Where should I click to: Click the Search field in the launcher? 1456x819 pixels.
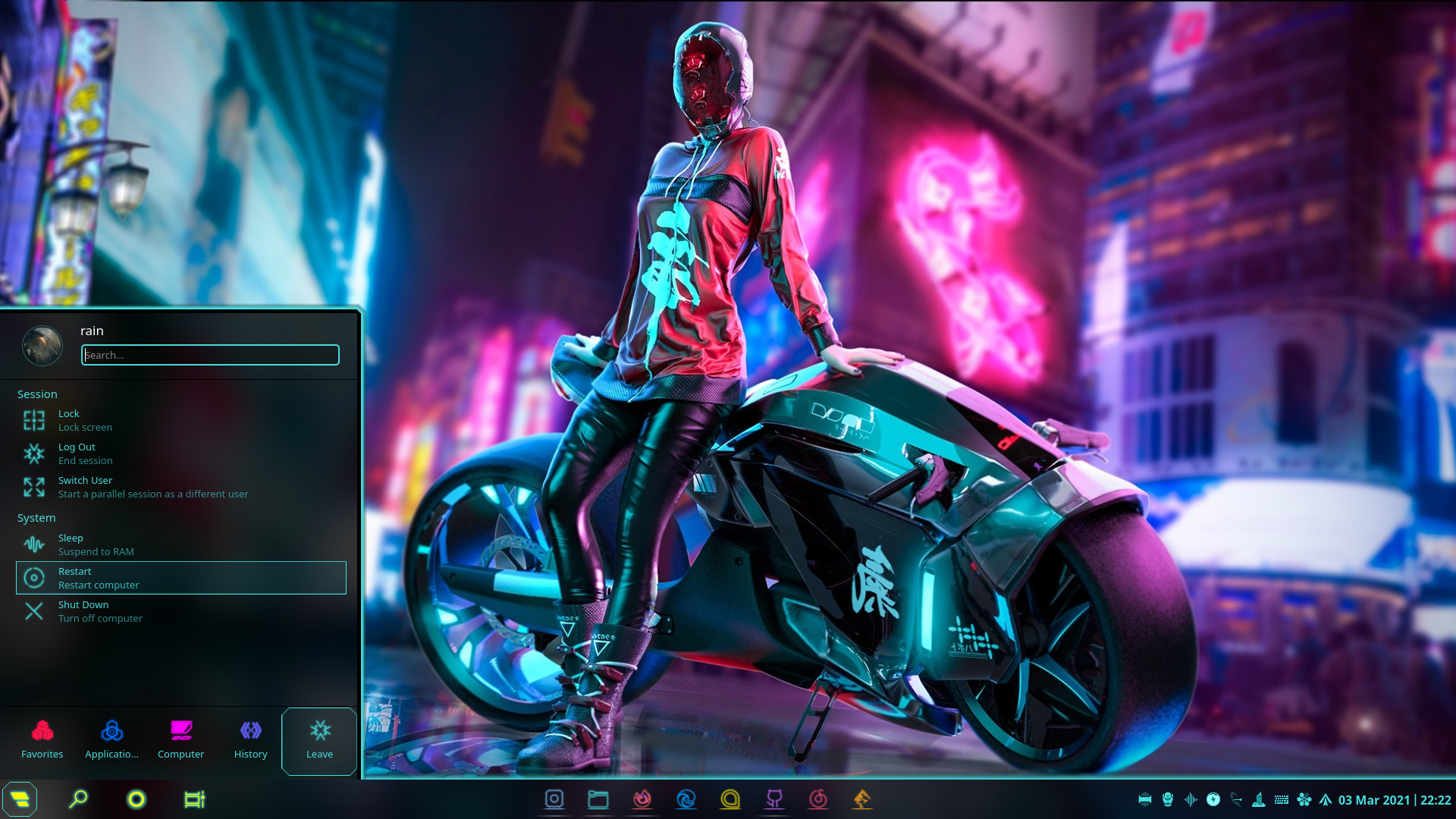click(210, 355)
